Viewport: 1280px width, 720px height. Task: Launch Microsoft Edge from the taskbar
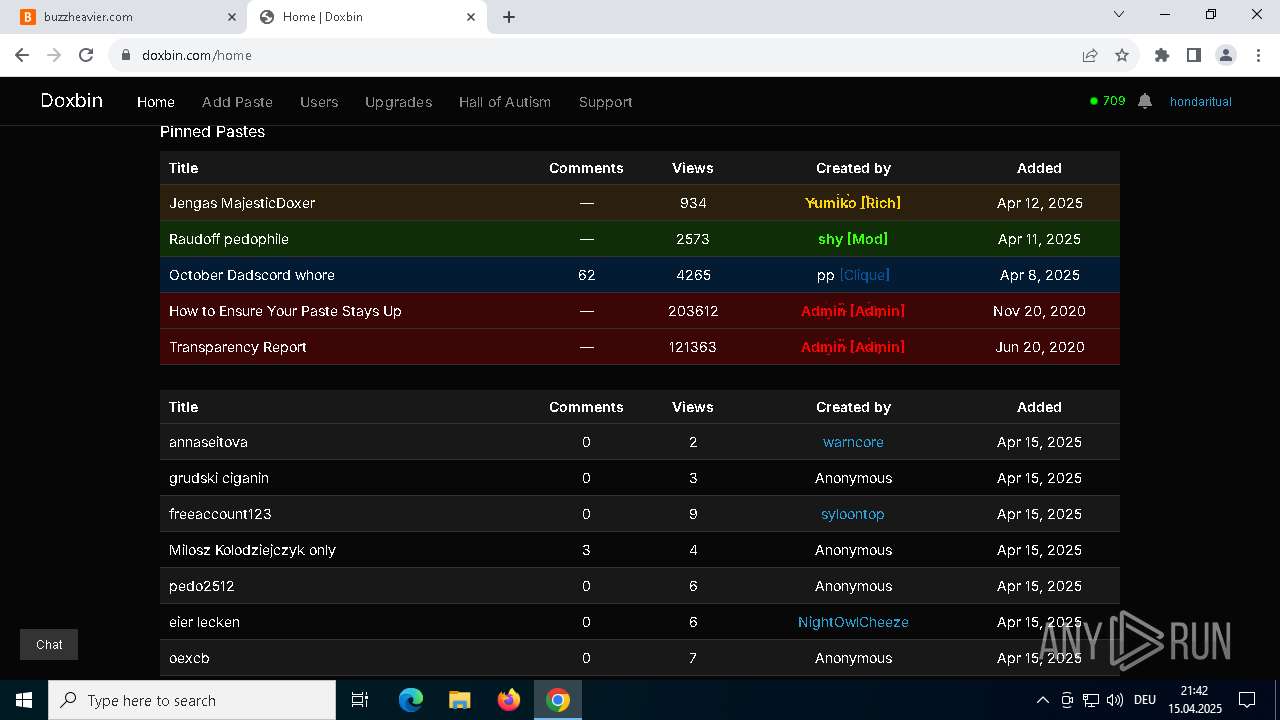[411, 700]
